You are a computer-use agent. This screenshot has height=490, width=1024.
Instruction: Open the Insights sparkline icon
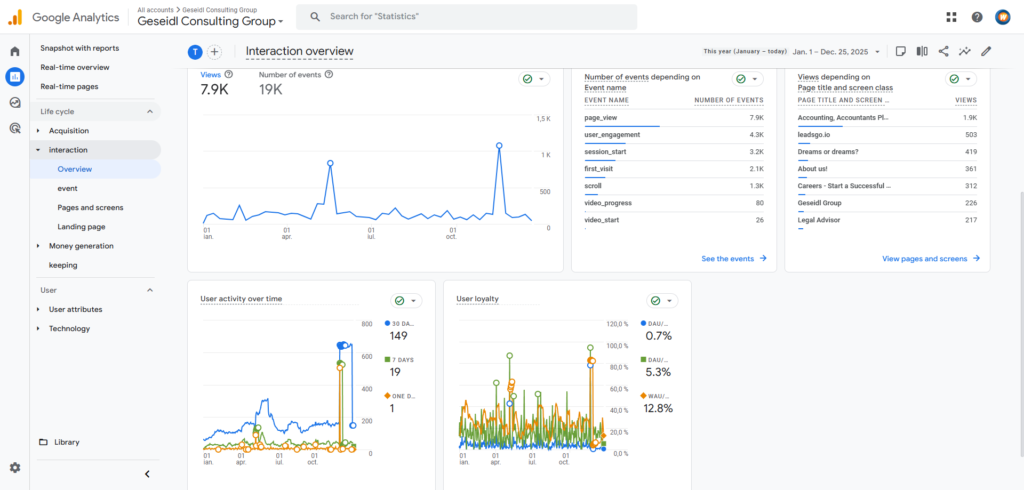(x=965, y=51)
